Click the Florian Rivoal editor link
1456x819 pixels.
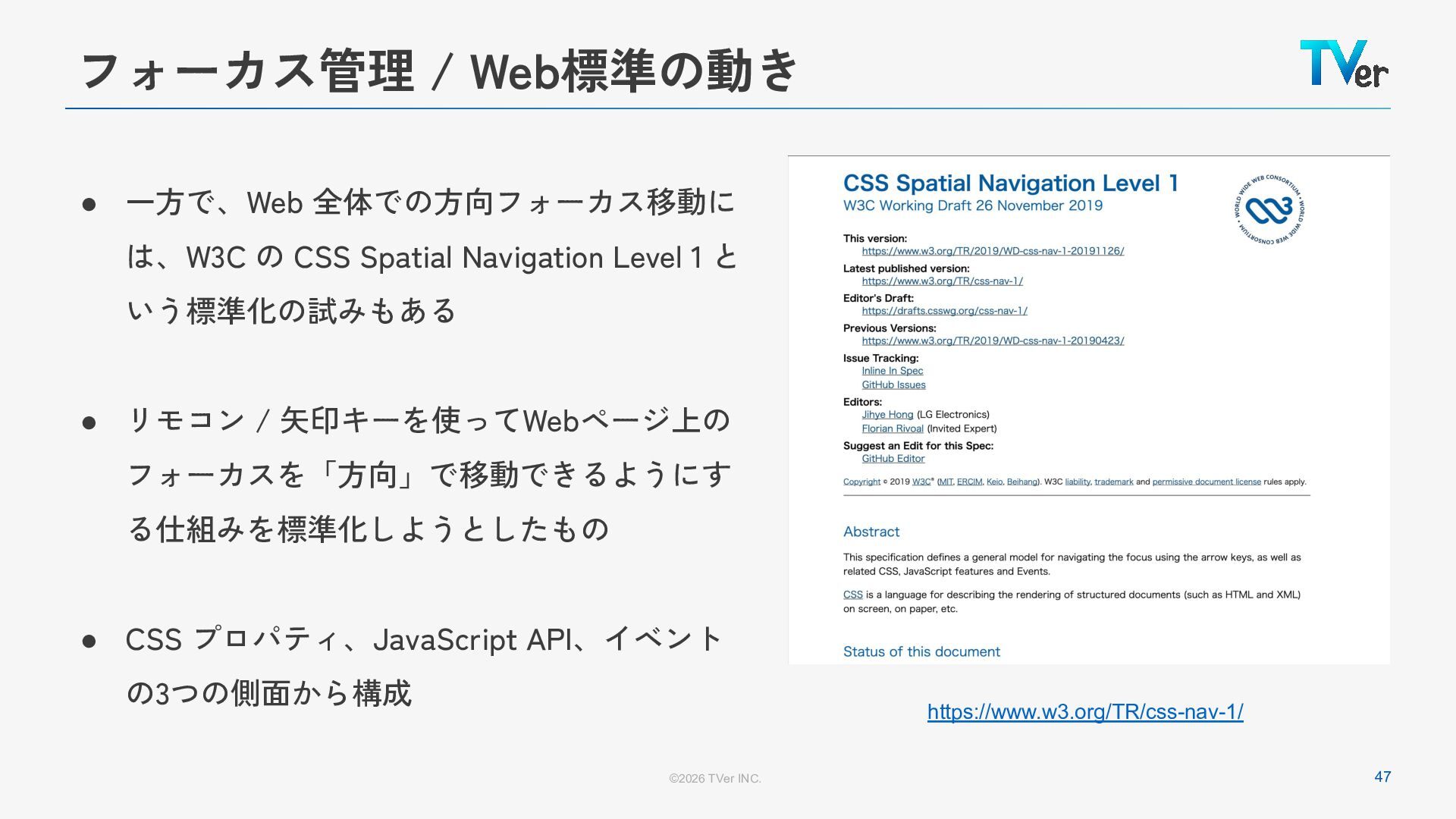click(x=892, y=428)
